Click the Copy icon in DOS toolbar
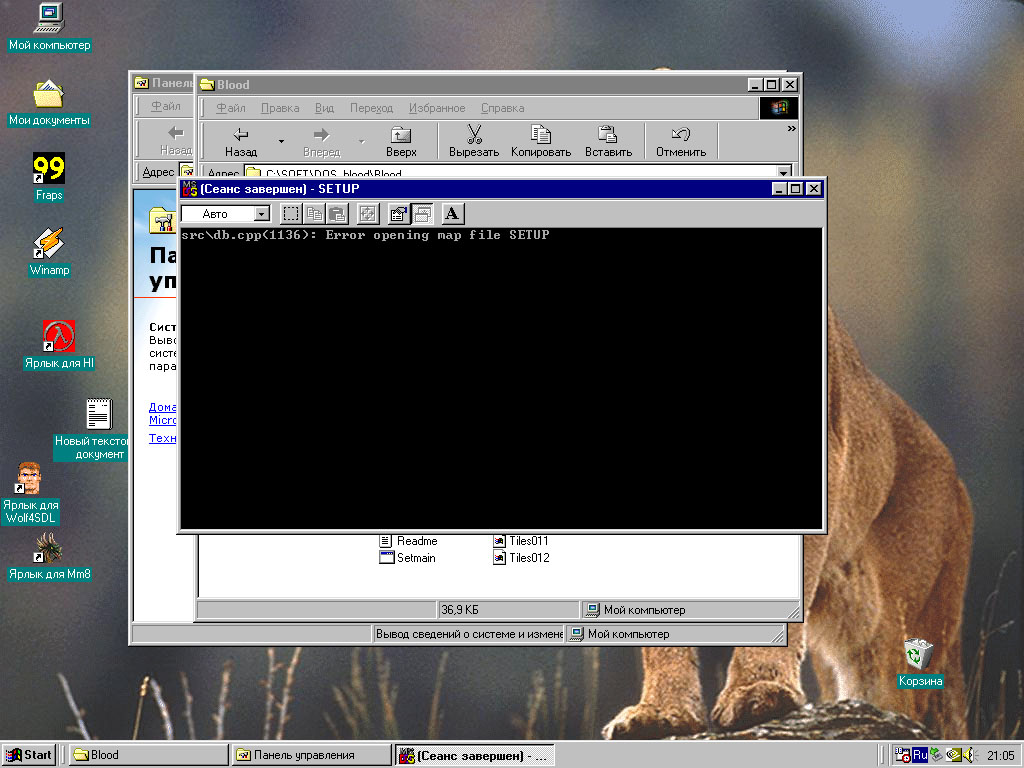 [x=314, y=213]
